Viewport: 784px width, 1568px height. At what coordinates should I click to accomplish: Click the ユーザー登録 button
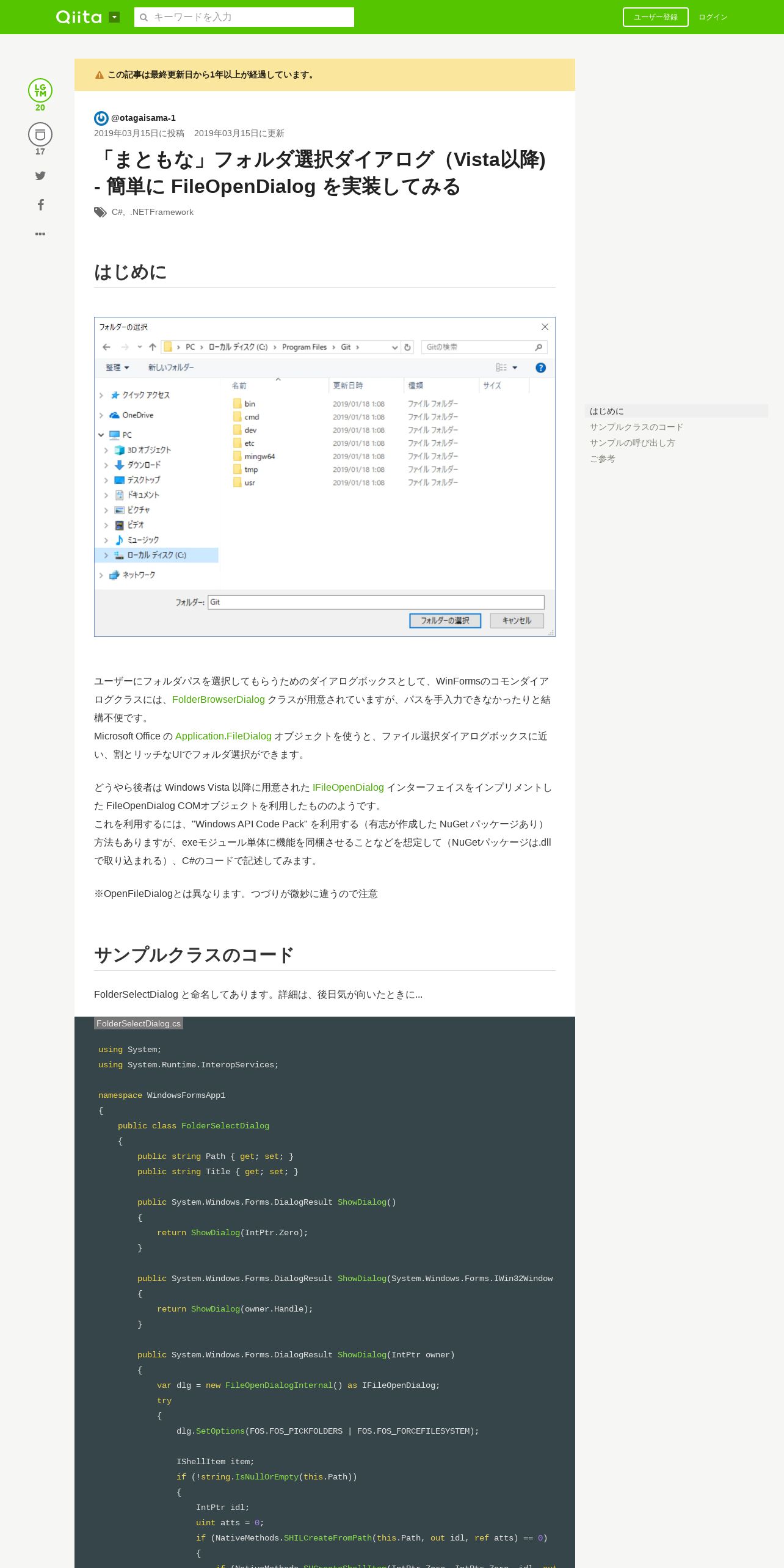pyautogui.click(x=656, y=17)
